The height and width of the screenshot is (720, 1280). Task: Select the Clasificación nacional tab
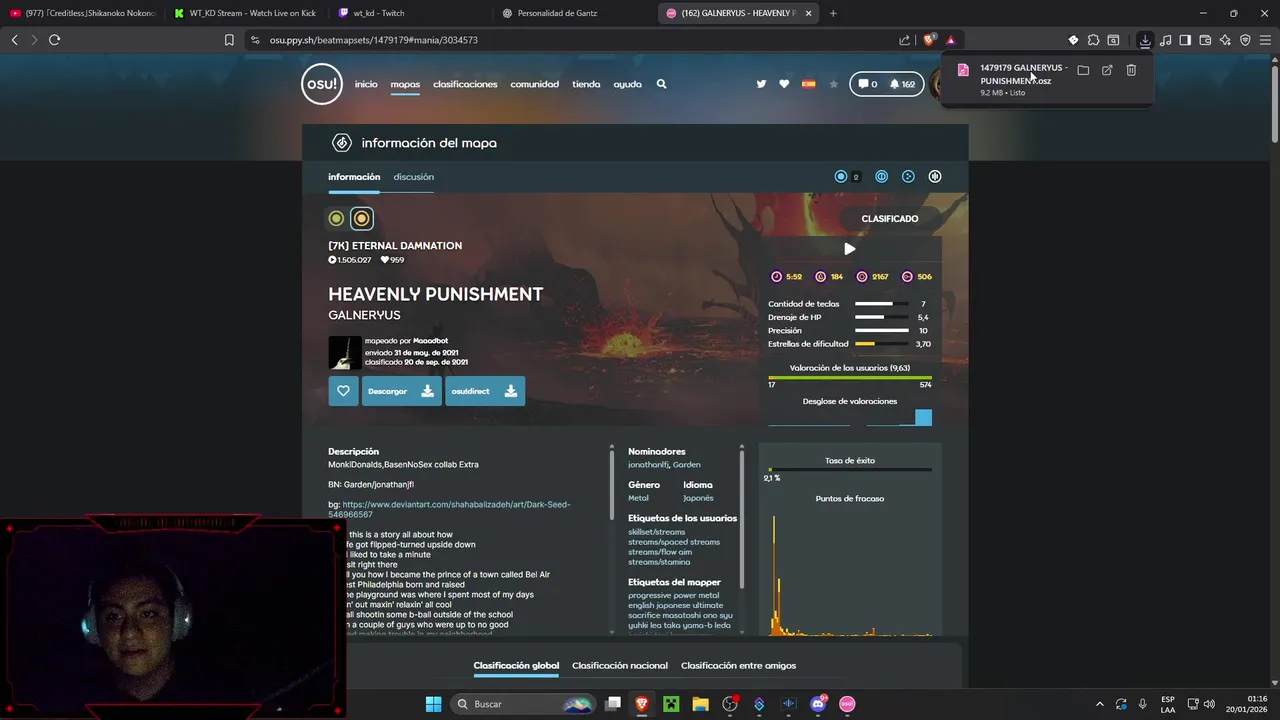(620, 666)
